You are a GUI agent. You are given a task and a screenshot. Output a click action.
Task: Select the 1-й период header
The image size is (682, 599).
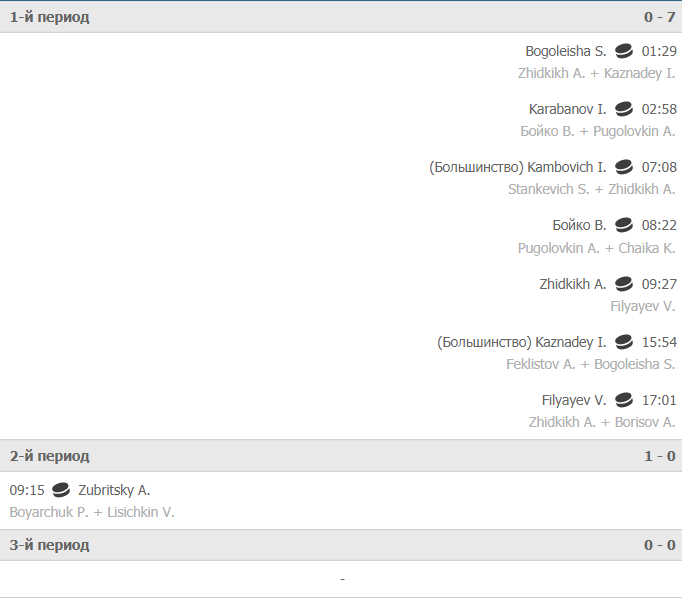tap(341, 17)
